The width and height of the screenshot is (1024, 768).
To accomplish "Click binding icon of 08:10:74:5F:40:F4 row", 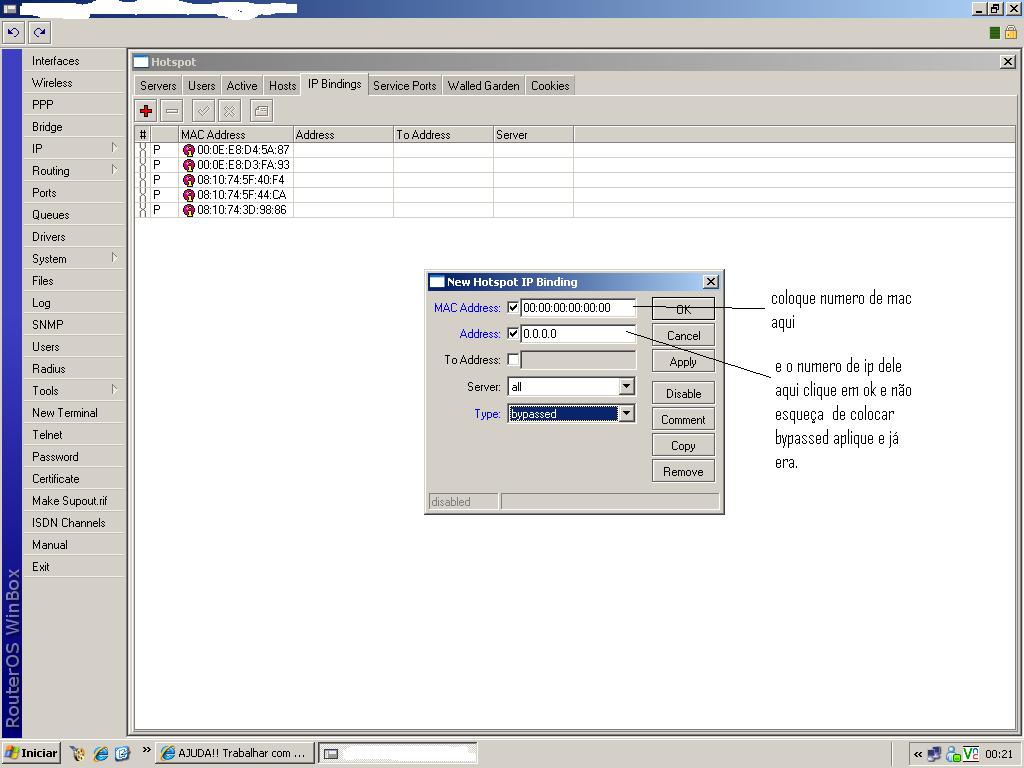I will (x=189, y=180).
